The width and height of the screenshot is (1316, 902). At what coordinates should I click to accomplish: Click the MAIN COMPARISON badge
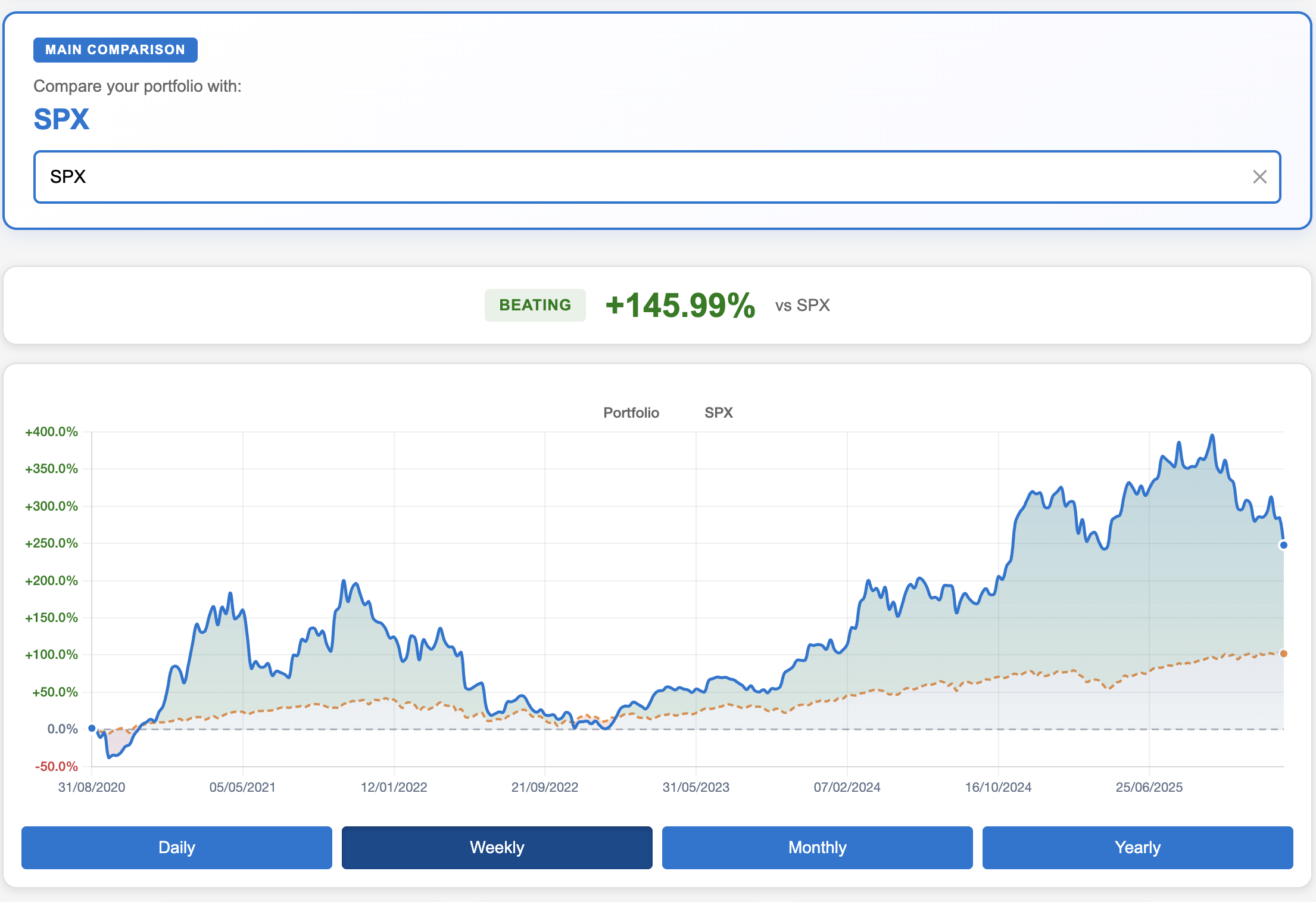click(x=116, y=49)
